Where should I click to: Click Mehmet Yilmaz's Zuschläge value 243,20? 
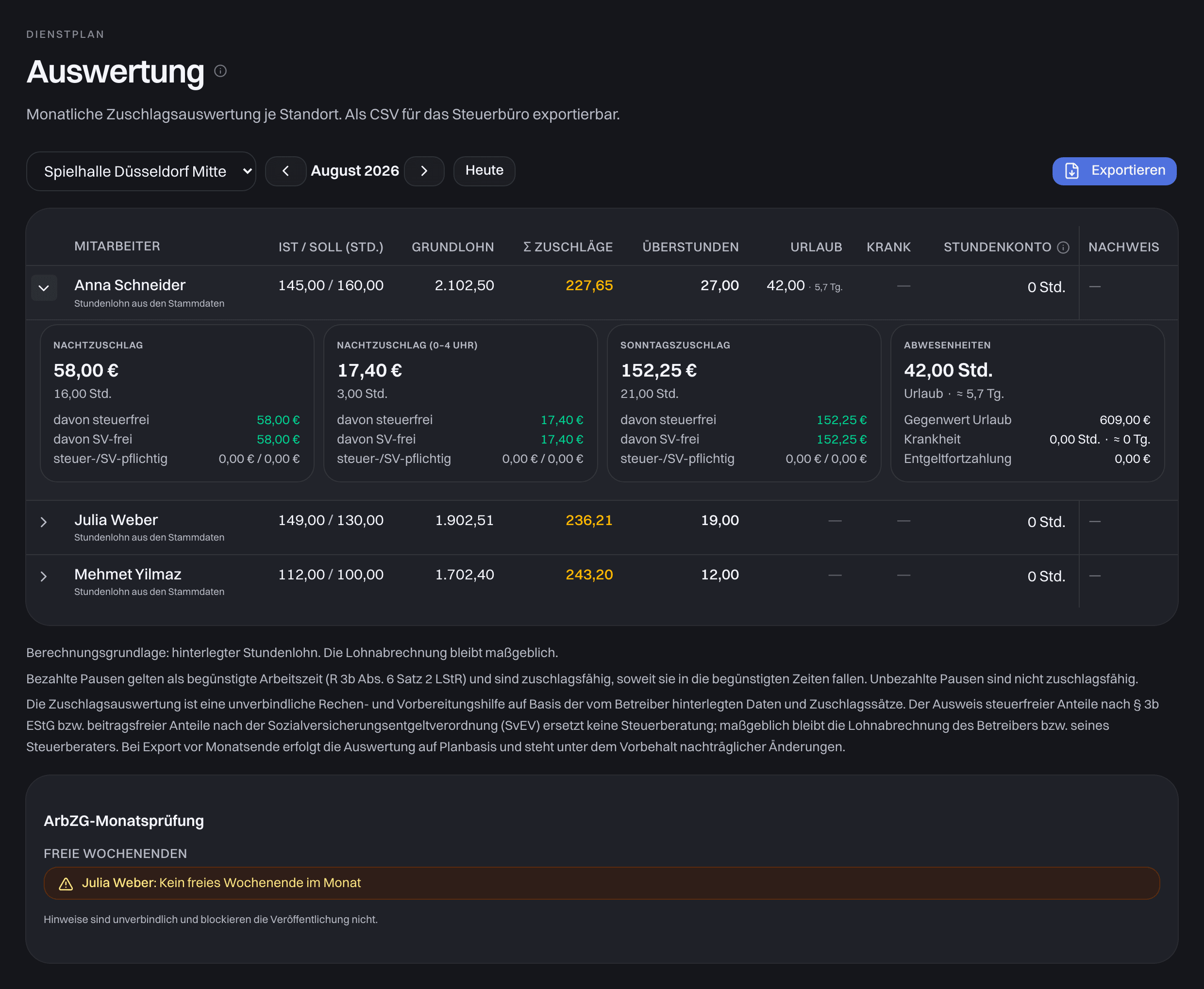(589, 574)
